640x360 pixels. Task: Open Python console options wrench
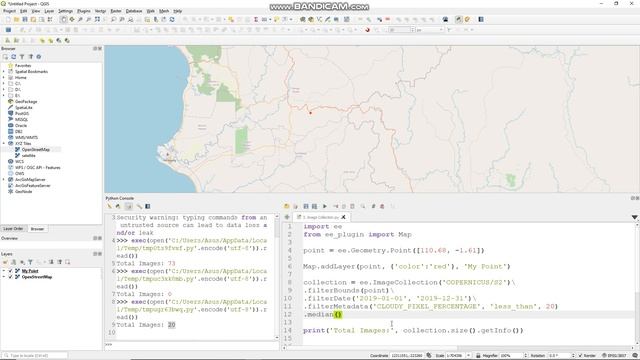click(139, 207)
